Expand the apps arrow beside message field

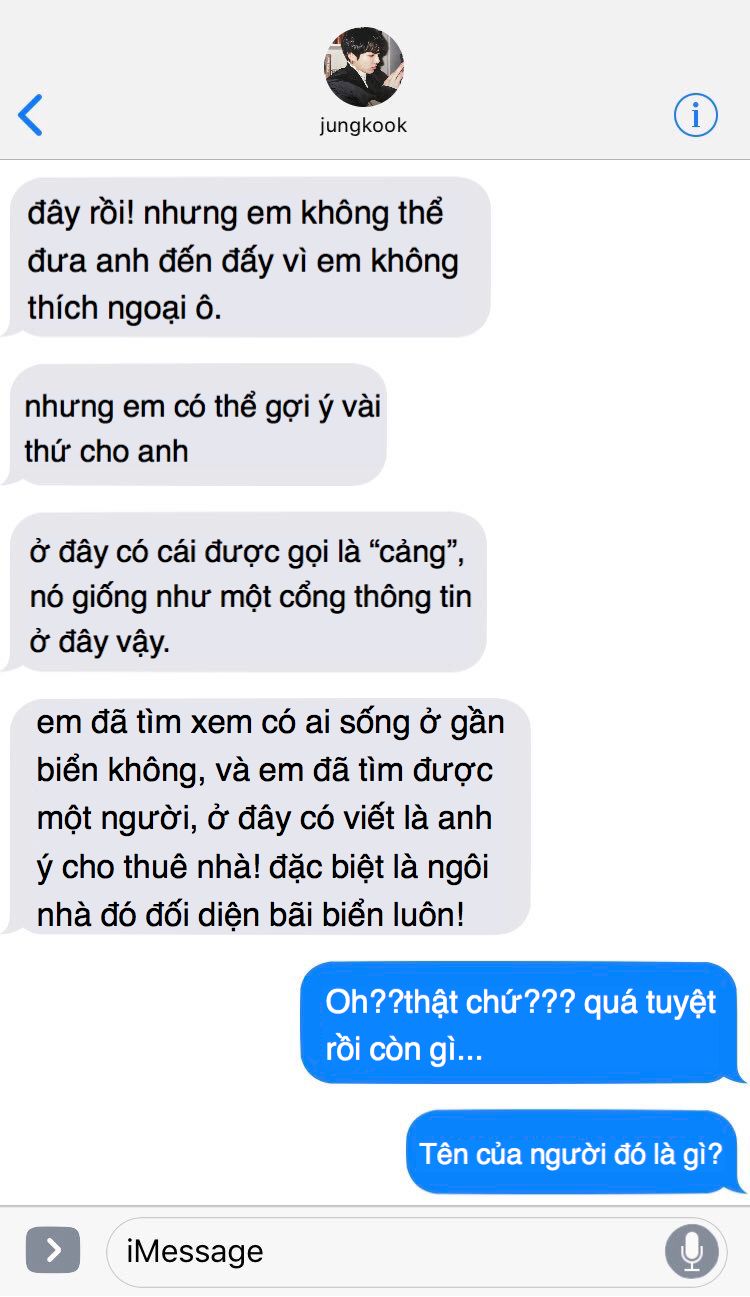click(53, 1250)
